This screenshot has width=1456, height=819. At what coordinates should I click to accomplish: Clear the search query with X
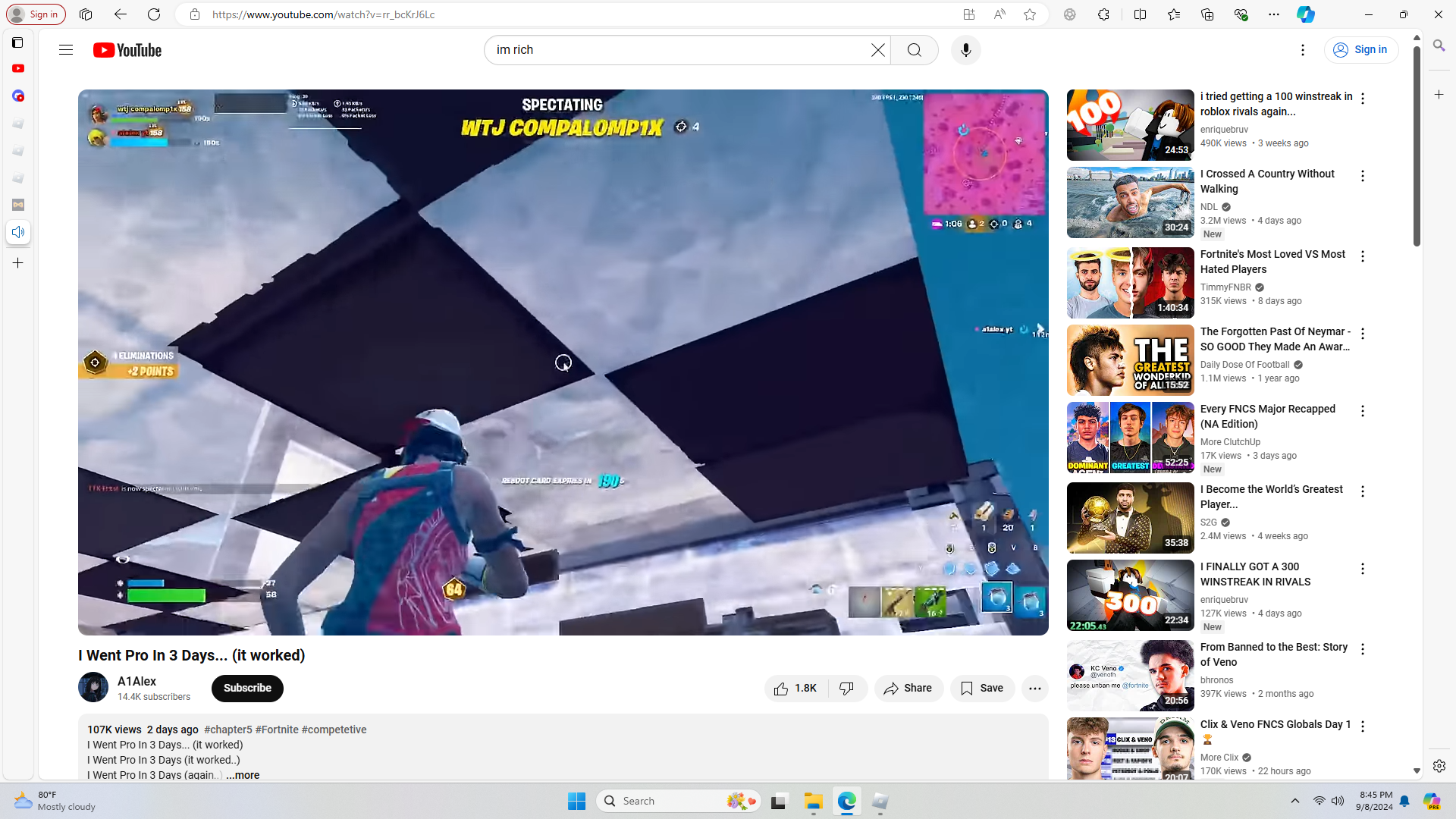click(x=877, y=50)
